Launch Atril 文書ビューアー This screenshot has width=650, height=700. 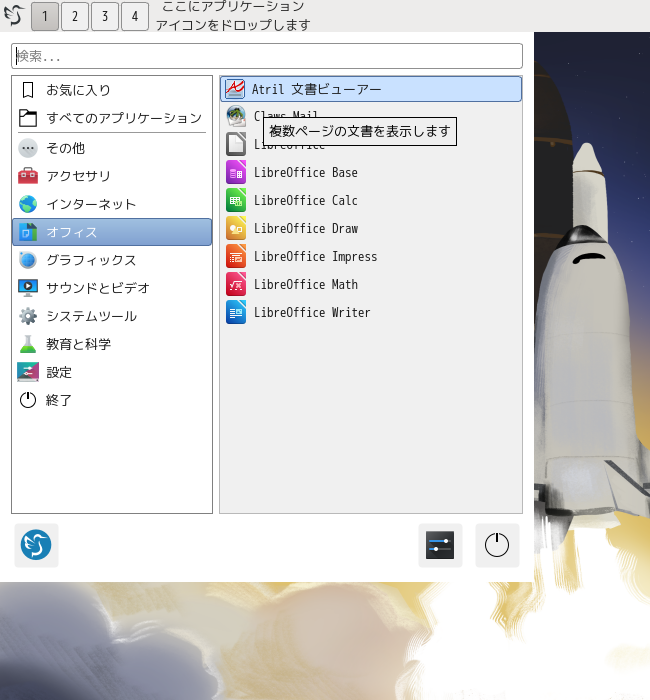pos(371,89)
